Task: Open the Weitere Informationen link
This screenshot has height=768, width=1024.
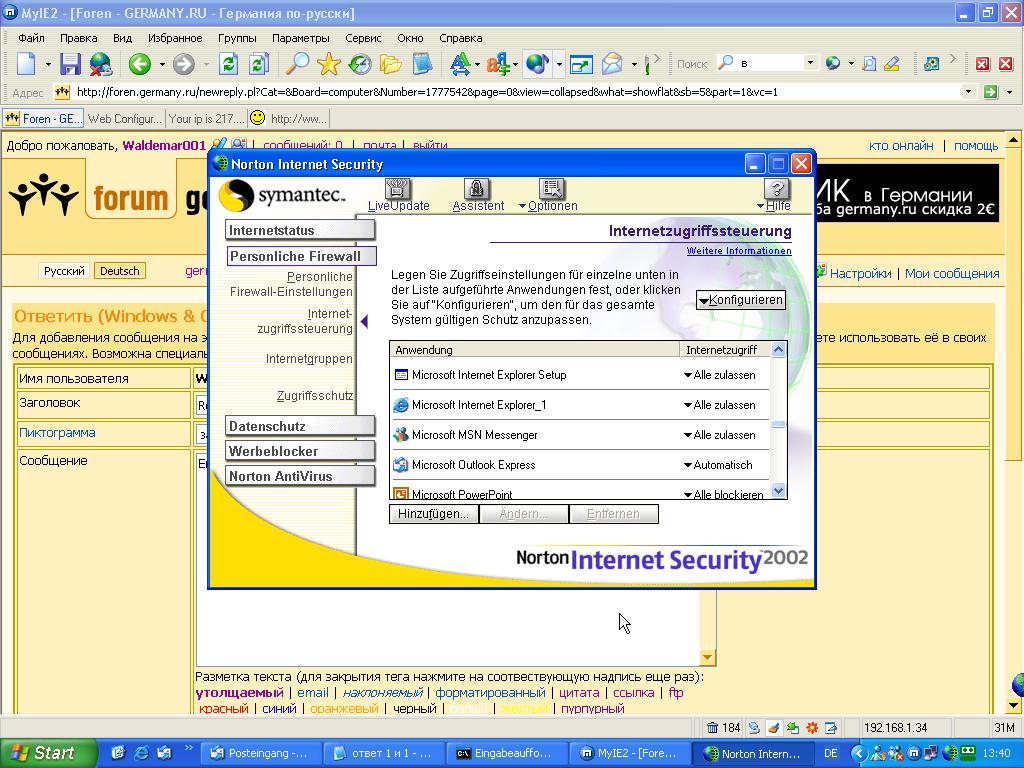Action: (739, 251)
